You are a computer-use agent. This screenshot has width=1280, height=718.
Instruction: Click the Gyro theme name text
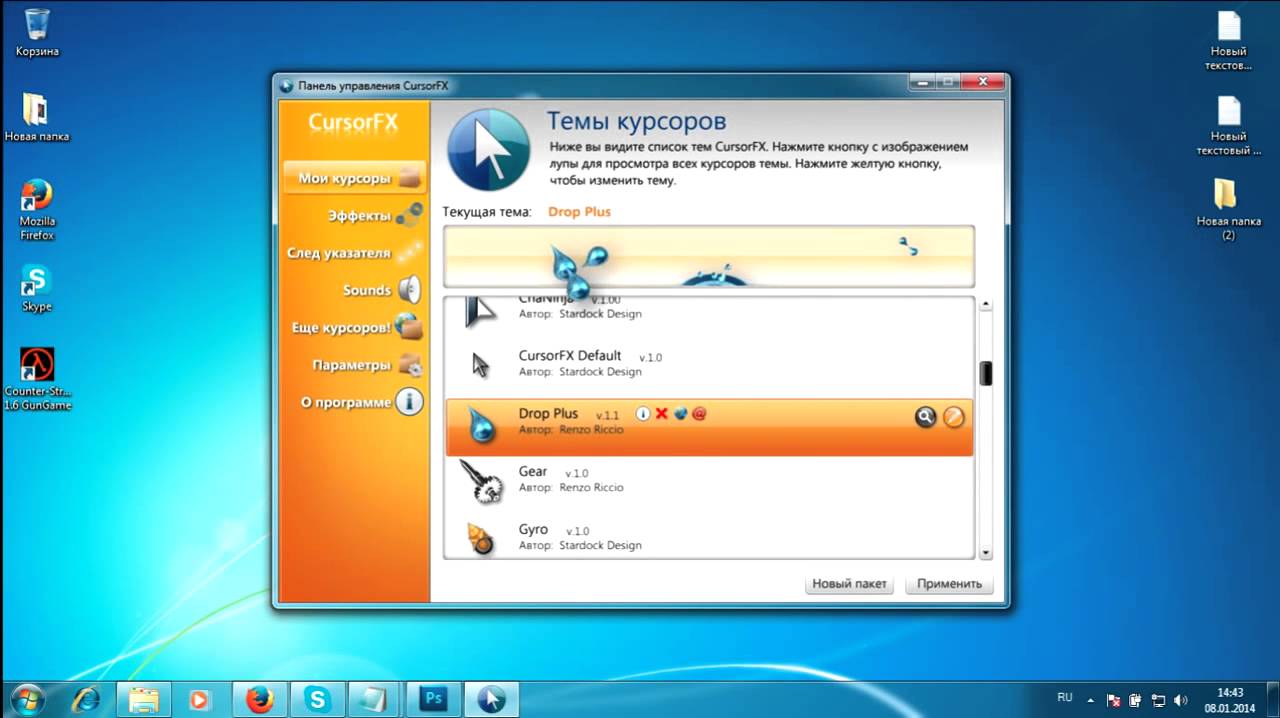[533, 529]
